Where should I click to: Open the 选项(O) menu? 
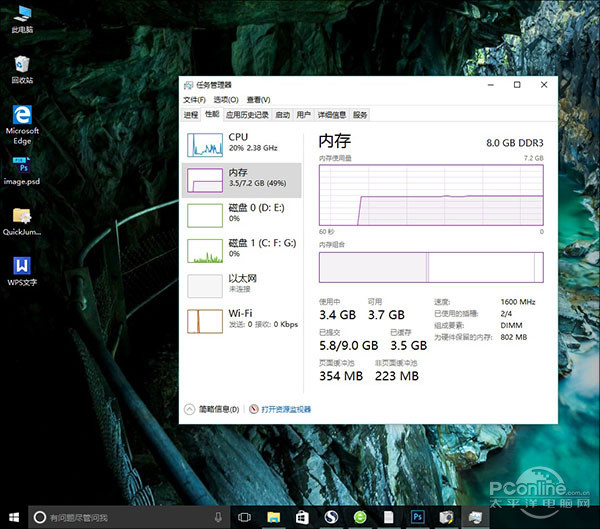pos(226,100)
